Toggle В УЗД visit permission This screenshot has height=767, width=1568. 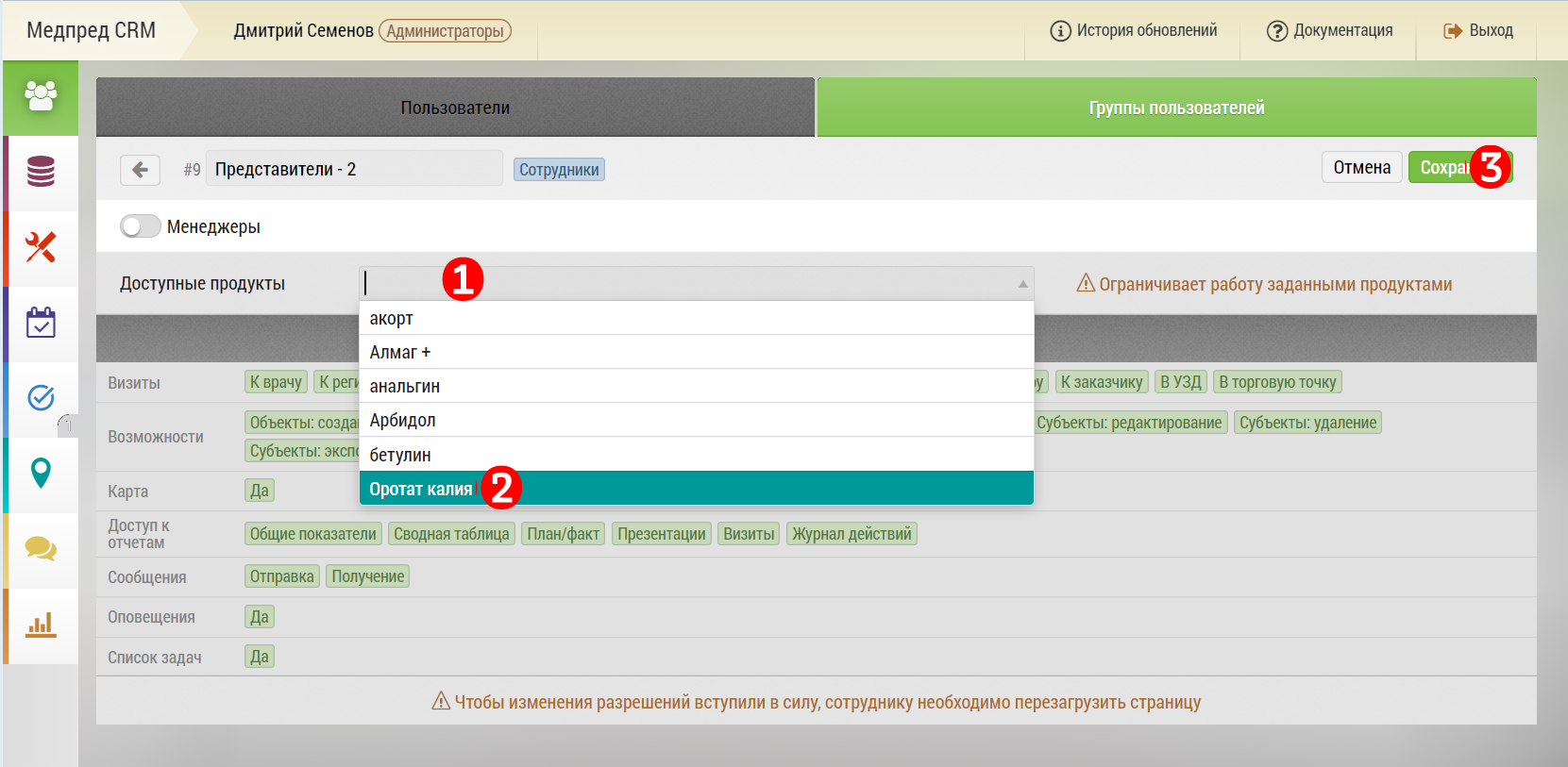[1181, 382]
